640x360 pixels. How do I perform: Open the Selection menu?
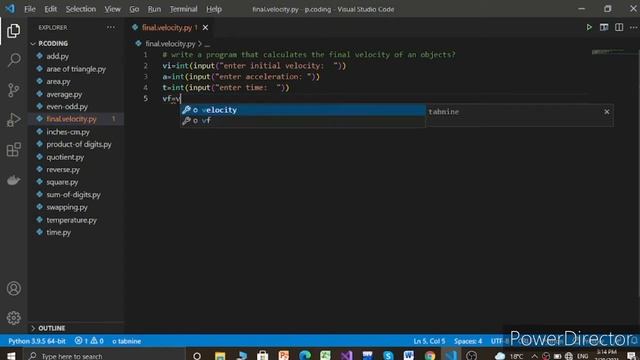click(x=80, y=9)
